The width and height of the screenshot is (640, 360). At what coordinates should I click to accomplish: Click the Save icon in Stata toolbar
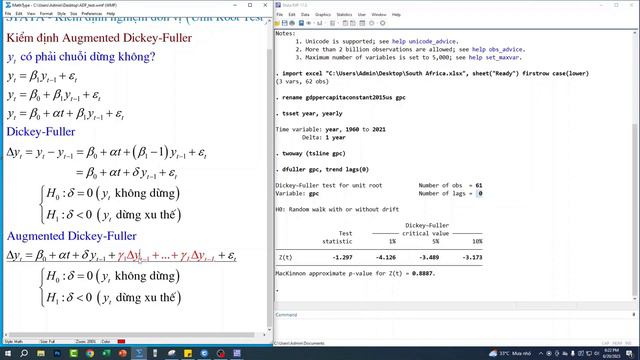(284, 23)
